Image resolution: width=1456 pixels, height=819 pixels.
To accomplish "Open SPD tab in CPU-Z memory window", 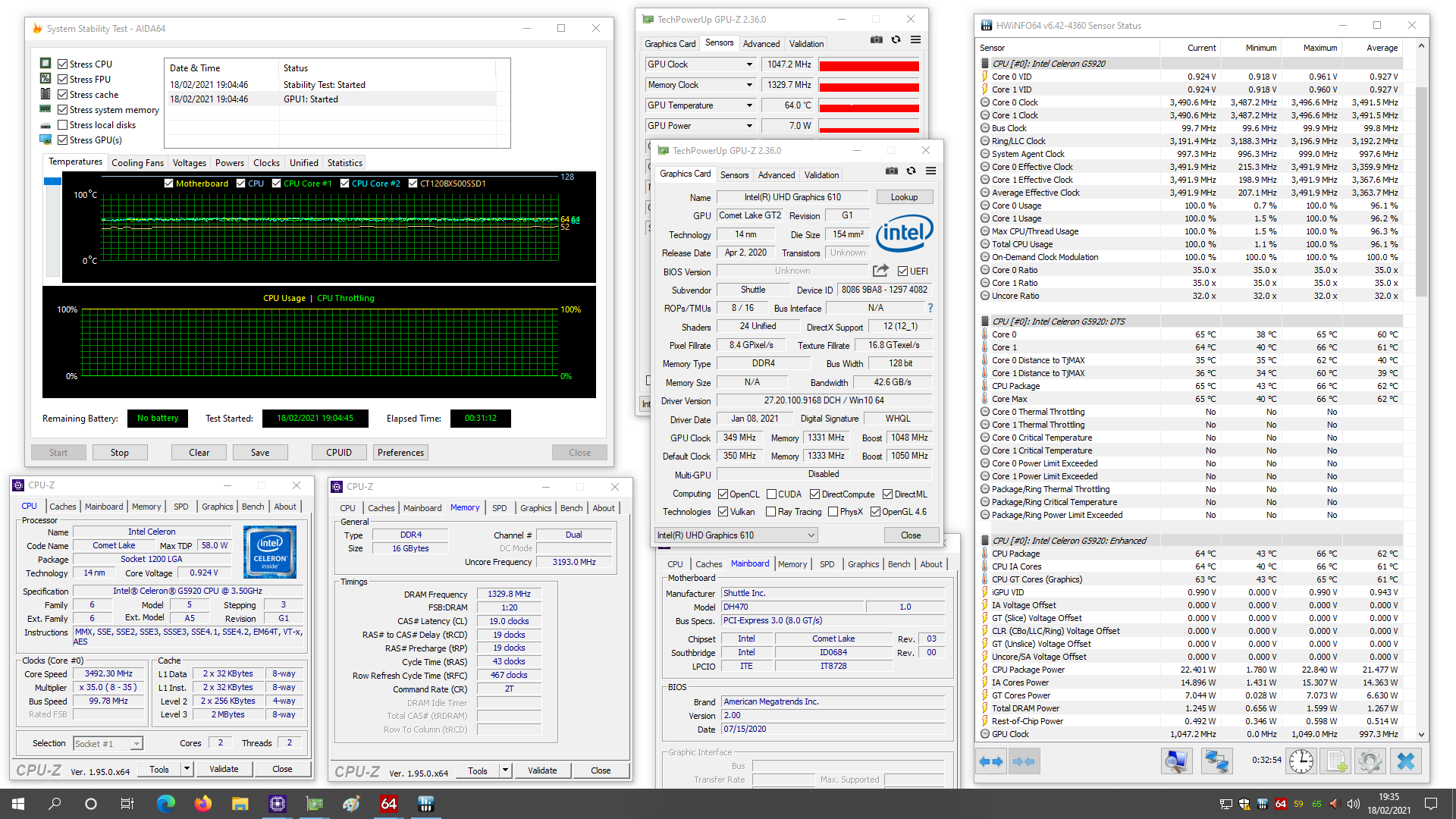I will click(x=500, y=508).
